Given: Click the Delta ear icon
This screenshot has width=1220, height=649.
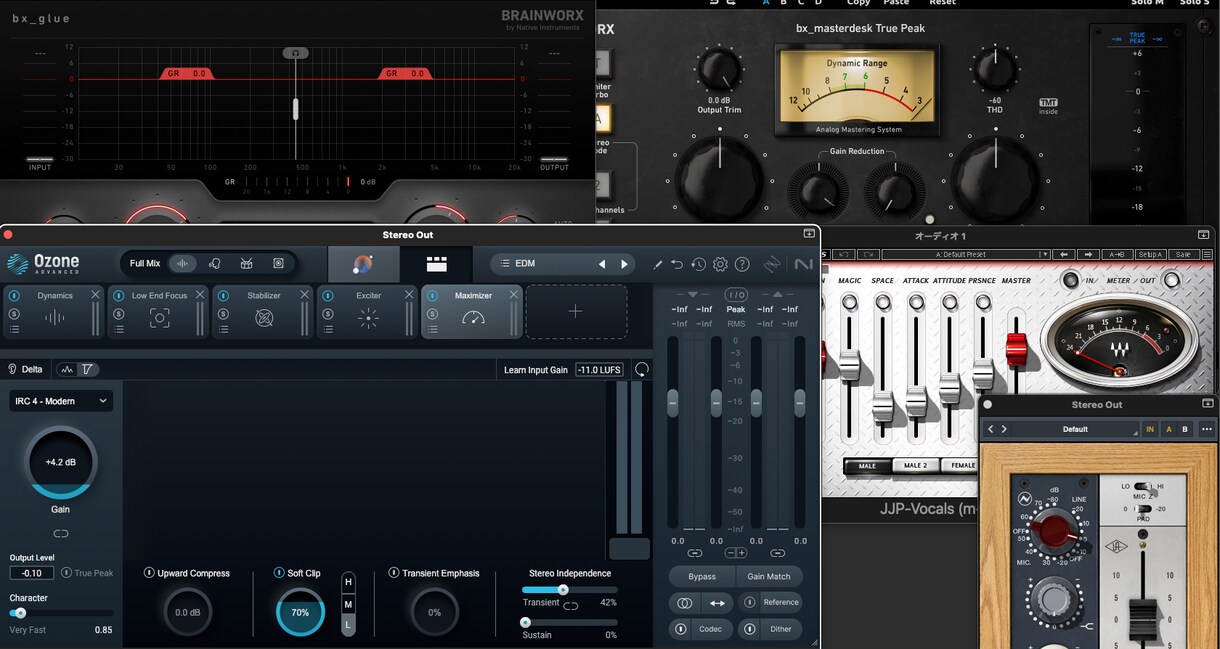Looking at the screenshot, I should click(13, 369).
